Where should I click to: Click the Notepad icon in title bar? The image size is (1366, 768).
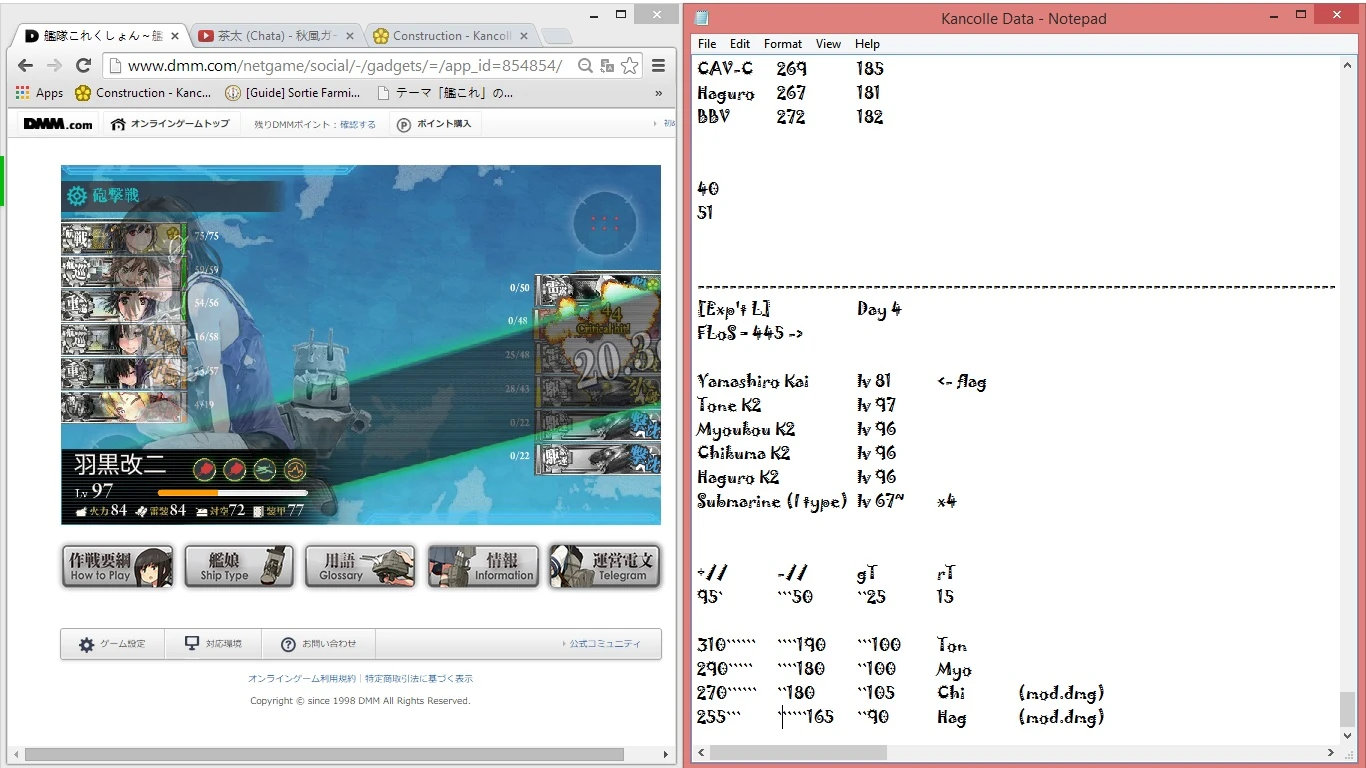702,18
